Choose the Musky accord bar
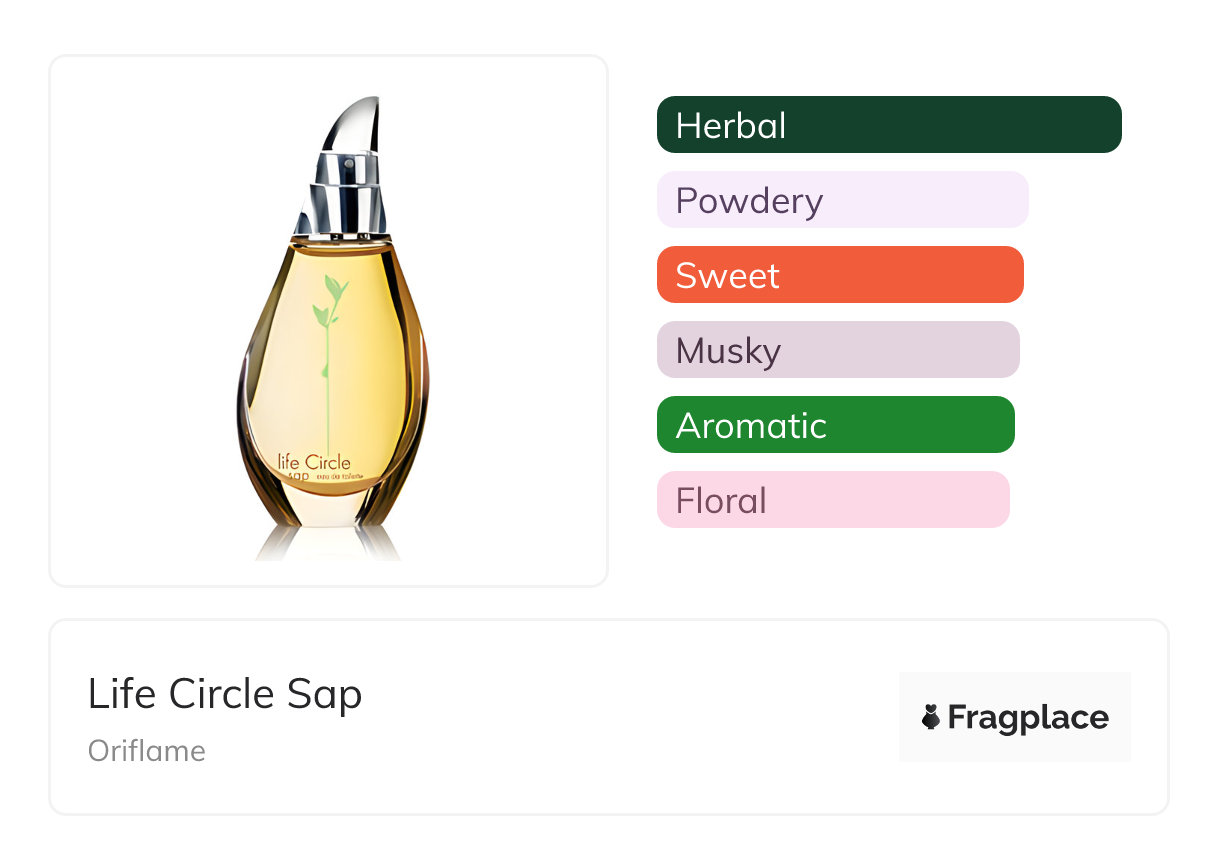This screenshot has height=864, width=1218. click(x=837, y=350)
